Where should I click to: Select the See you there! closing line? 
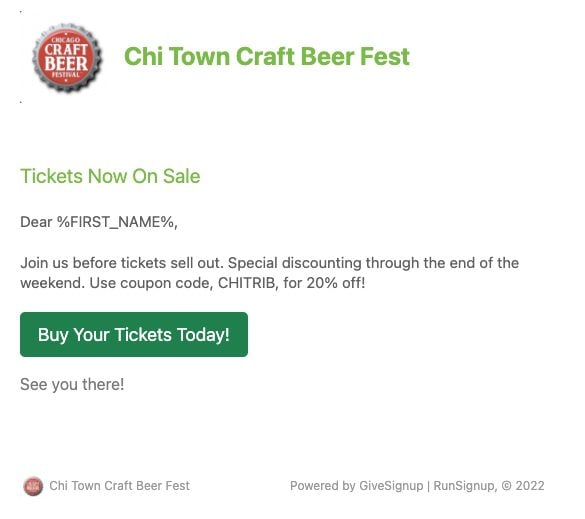tap(72, 385)
